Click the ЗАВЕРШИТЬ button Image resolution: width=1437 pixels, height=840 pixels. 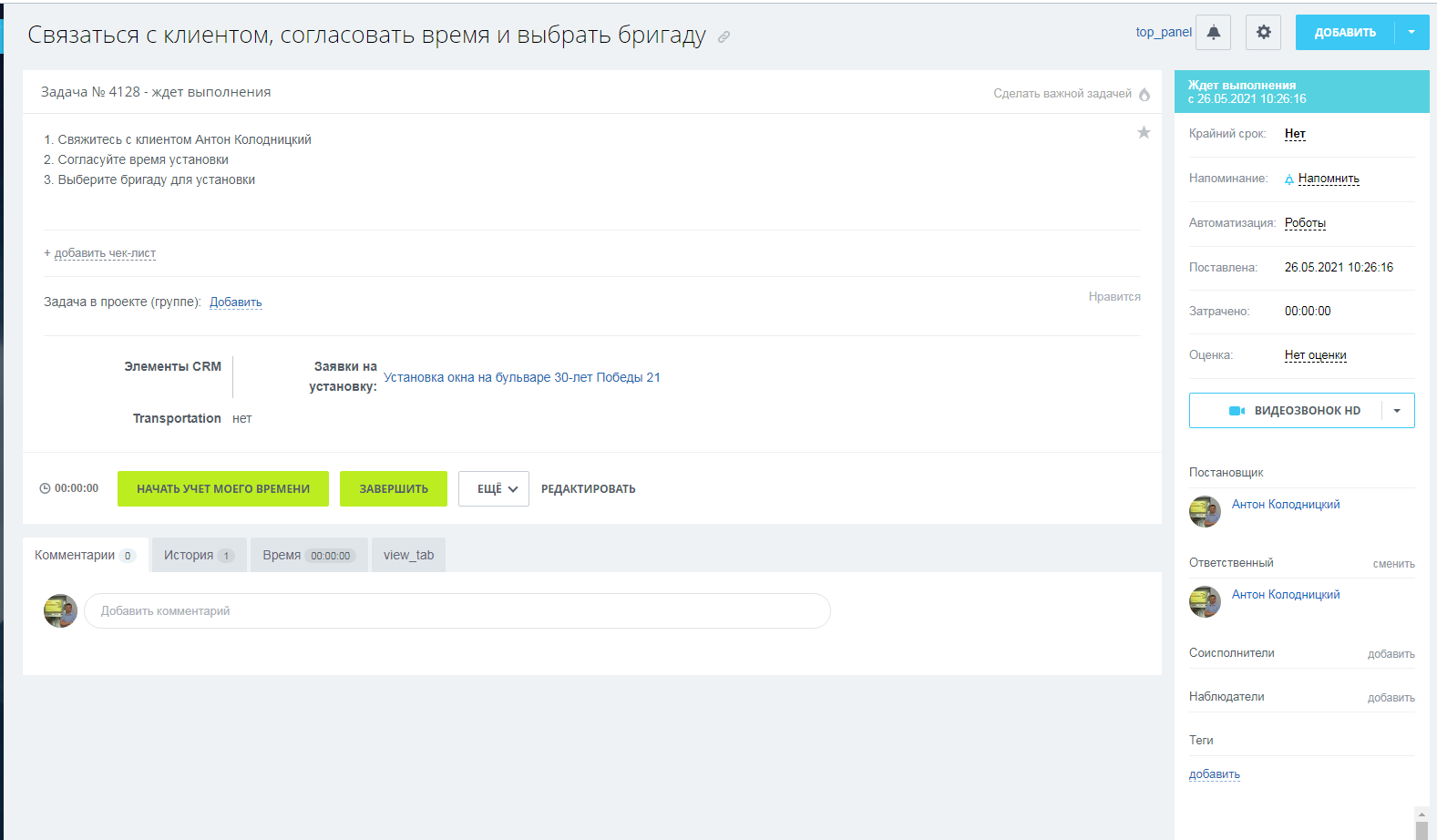pyautogui.click(x=393, y=489)
